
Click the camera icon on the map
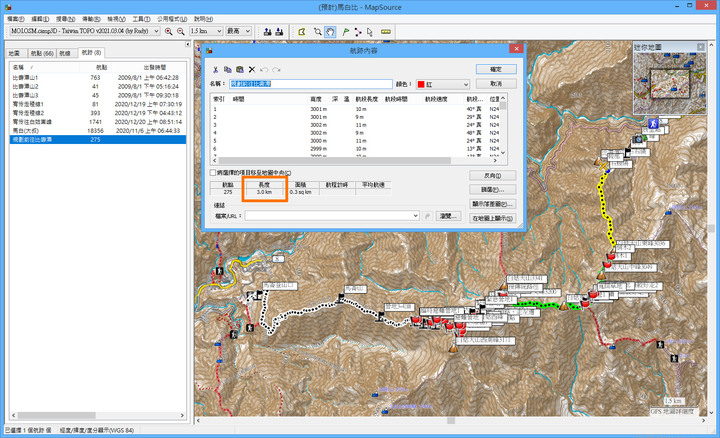[637, 139]
